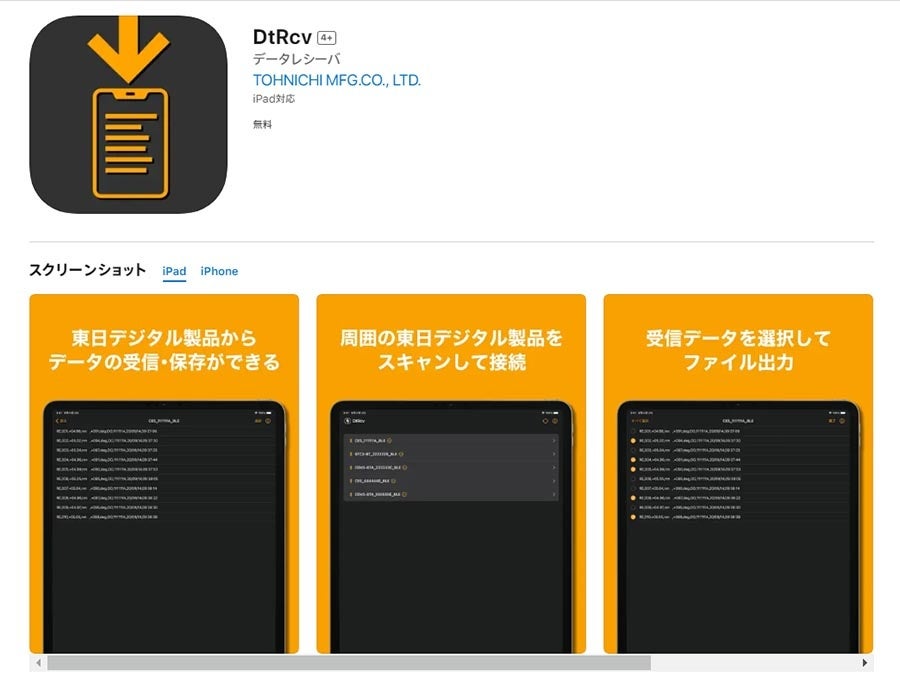Click the right scroll arrow
The width and height of the screenshot is (900, 677).
tap(865, 663)
